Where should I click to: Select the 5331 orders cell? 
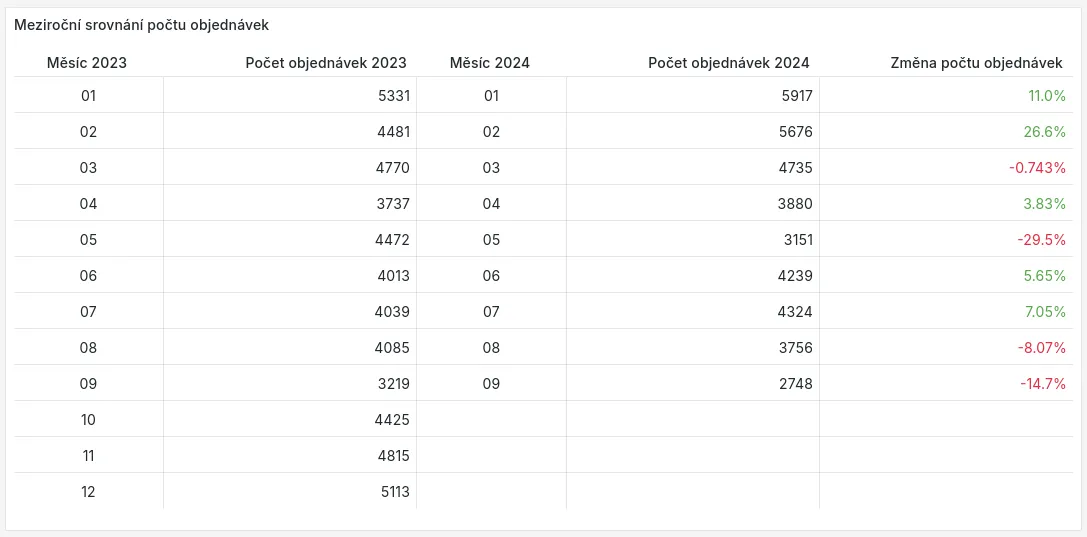tap(392, 96)
